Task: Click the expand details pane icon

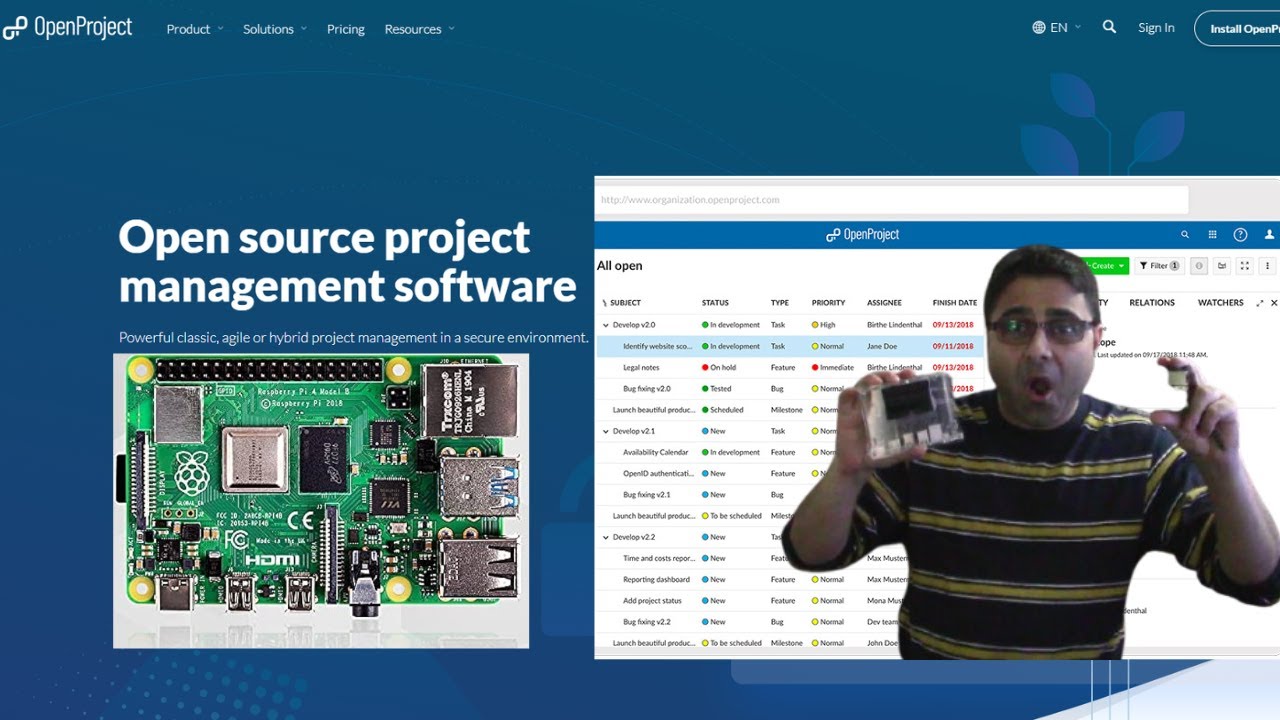Action: point(1260,303)
